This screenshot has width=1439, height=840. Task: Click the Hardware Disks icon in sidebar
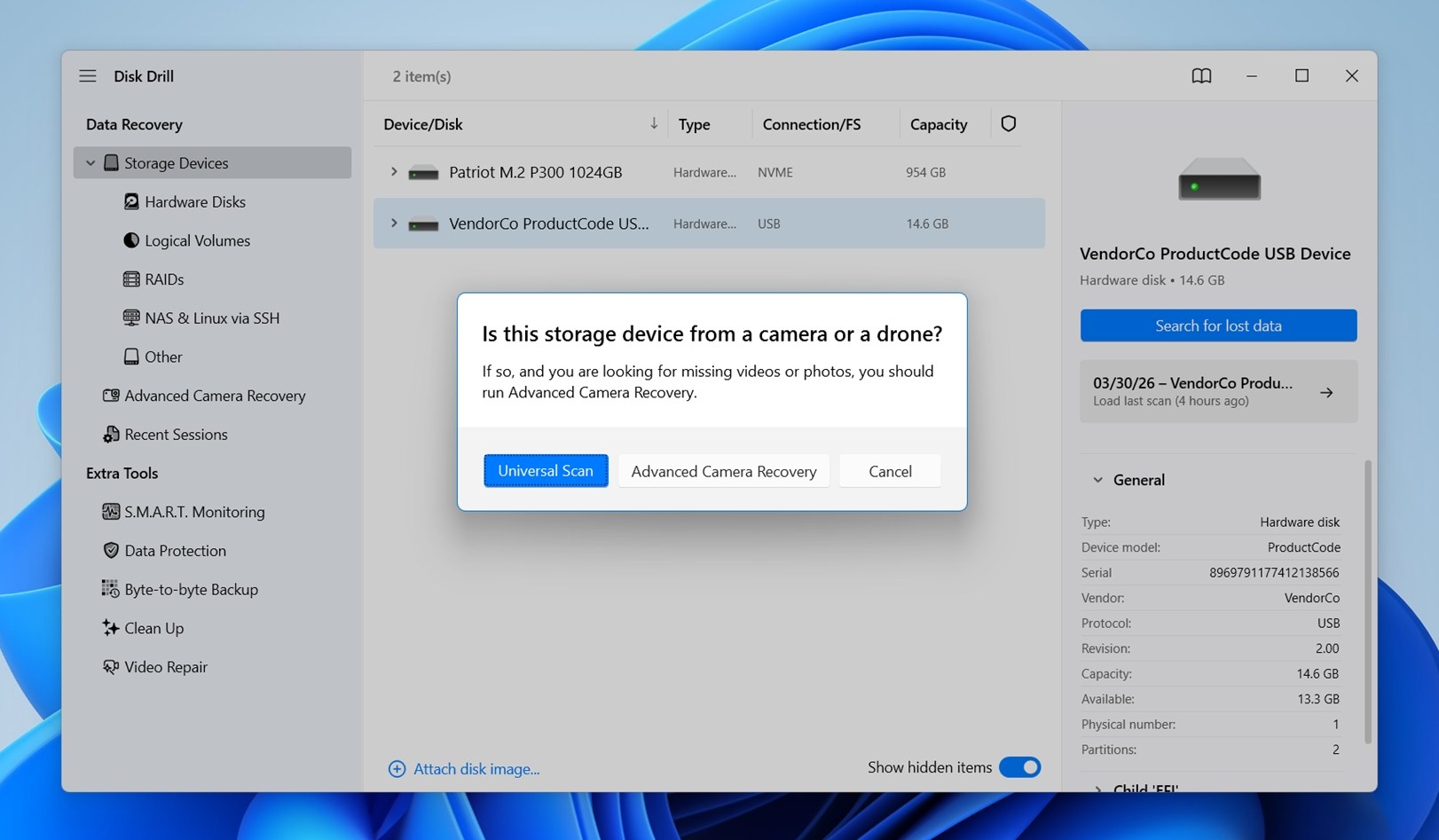click(x=131, y=202)
